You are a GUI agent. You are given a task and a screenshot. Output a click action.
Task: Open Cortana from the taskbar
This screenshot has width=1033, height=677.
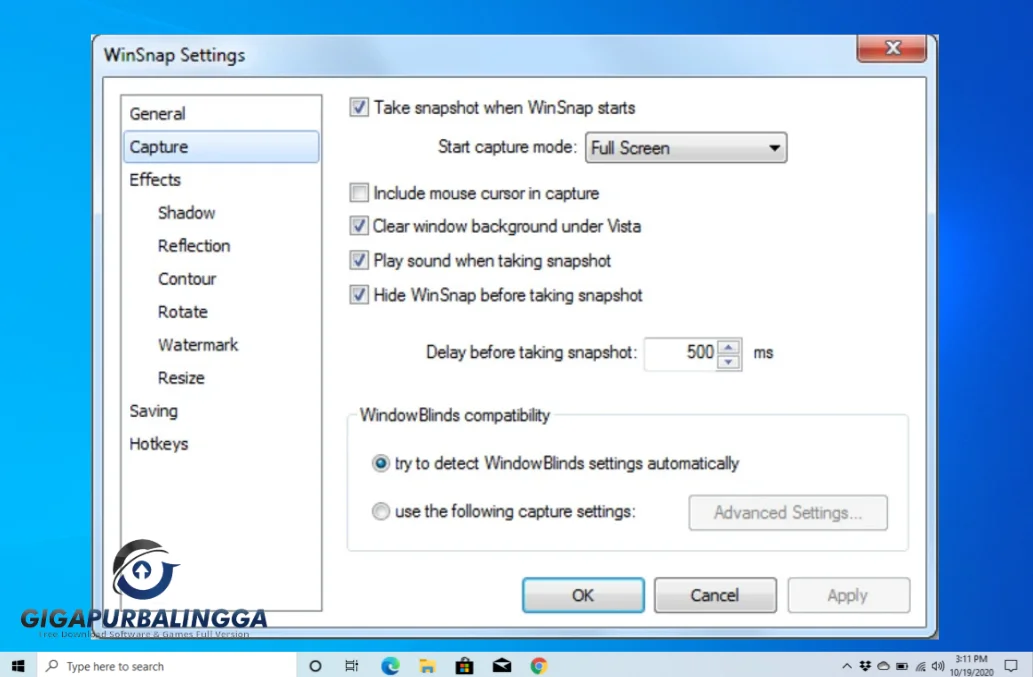[315, 666]
